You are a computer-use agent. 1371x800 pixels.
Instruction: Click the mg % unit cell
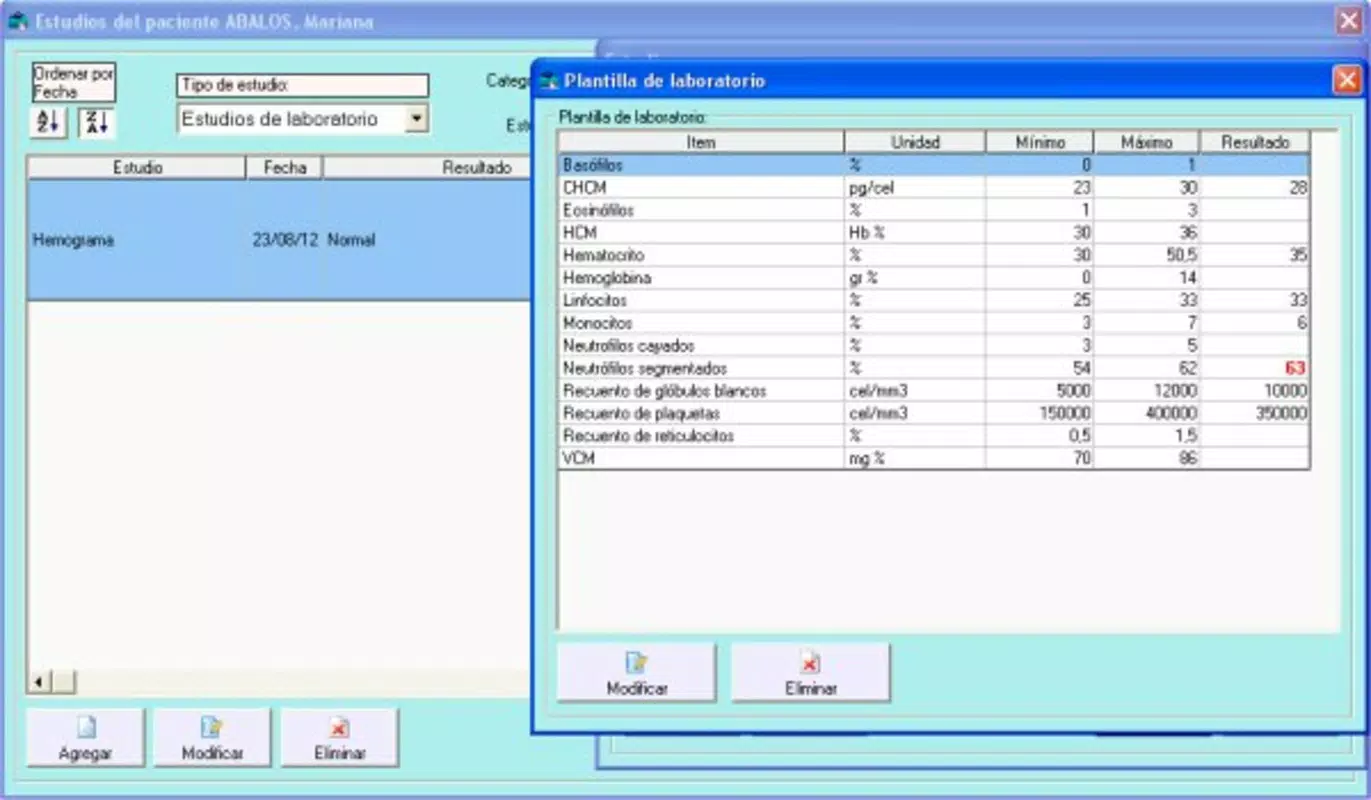[x=915, y=459]
